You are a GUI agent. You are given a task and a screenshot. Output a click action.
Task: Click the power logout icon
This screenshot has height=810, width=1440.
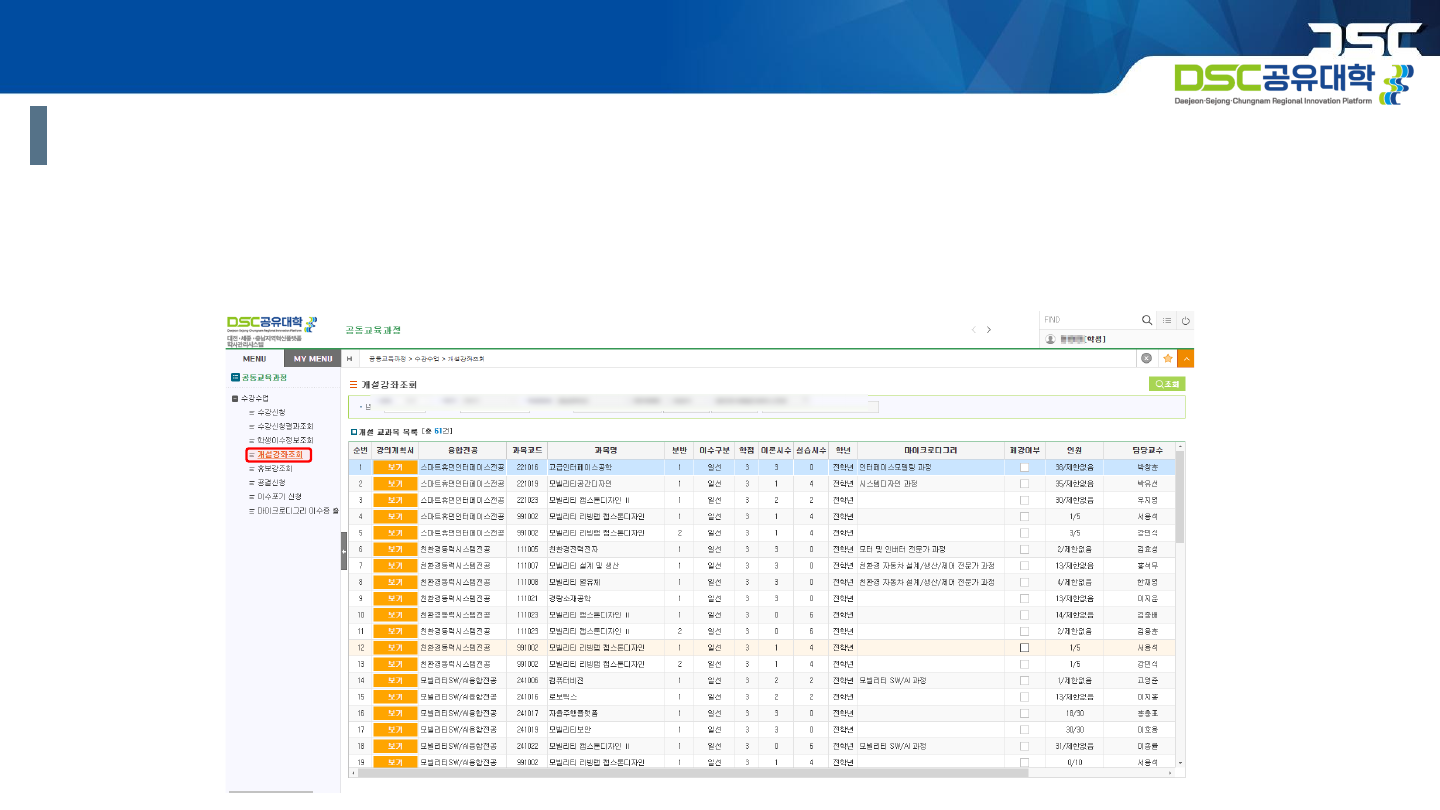1185,320
